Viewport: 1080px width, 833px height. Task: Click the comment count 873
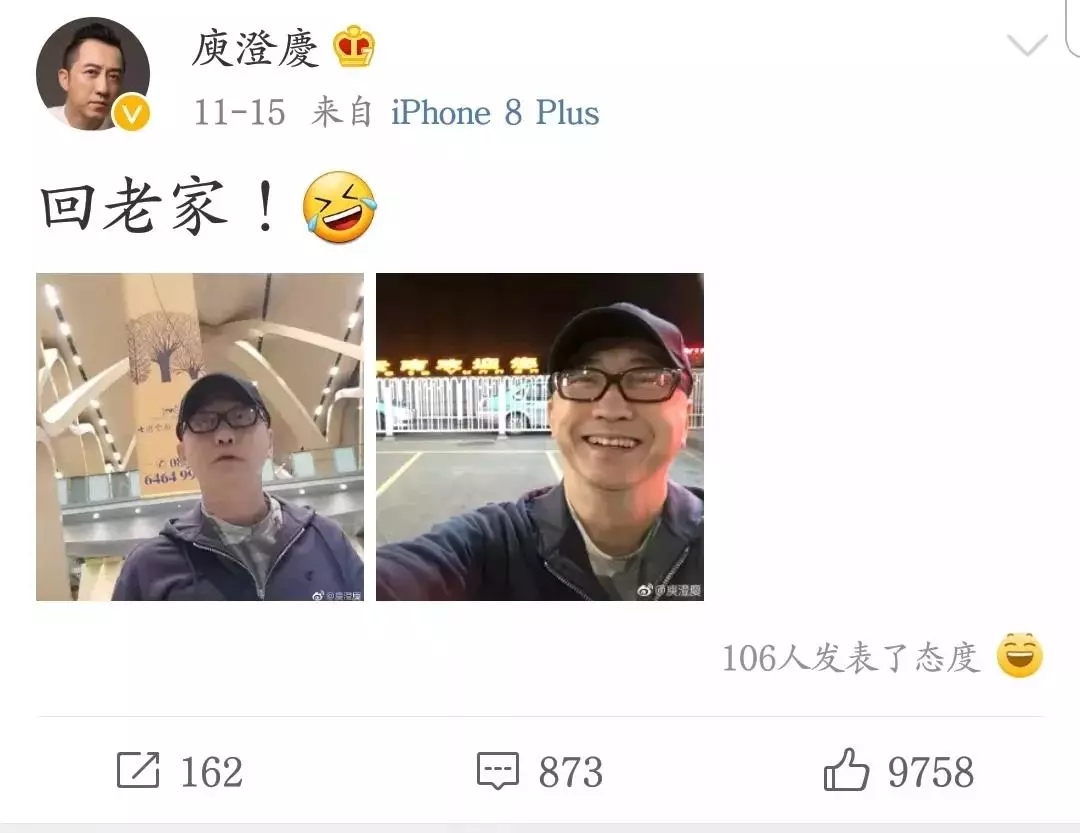570,772
